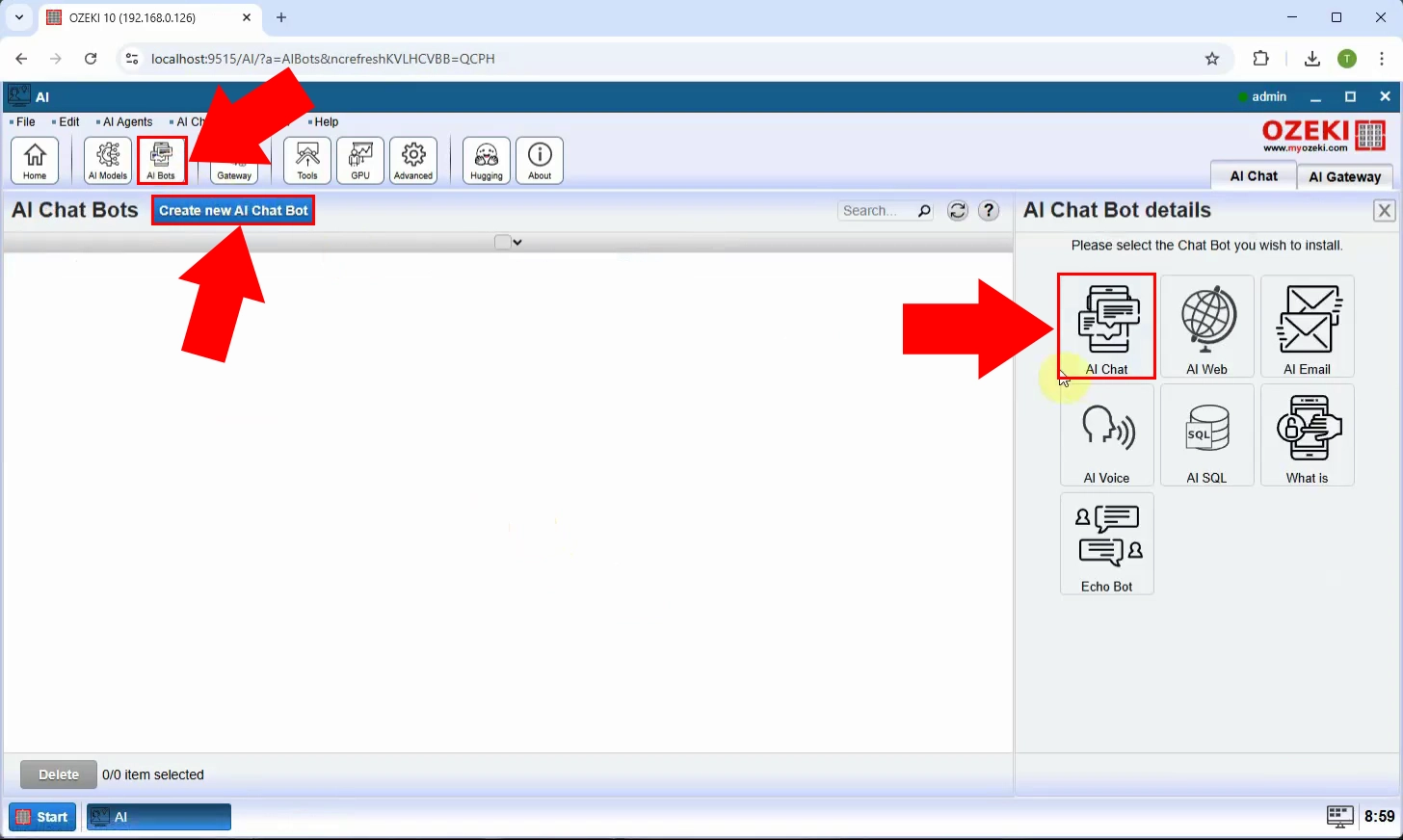This screenshot has width=1403, height=840.
Task: Choose the AI Voice bot tile
Action: point(1107,435)
